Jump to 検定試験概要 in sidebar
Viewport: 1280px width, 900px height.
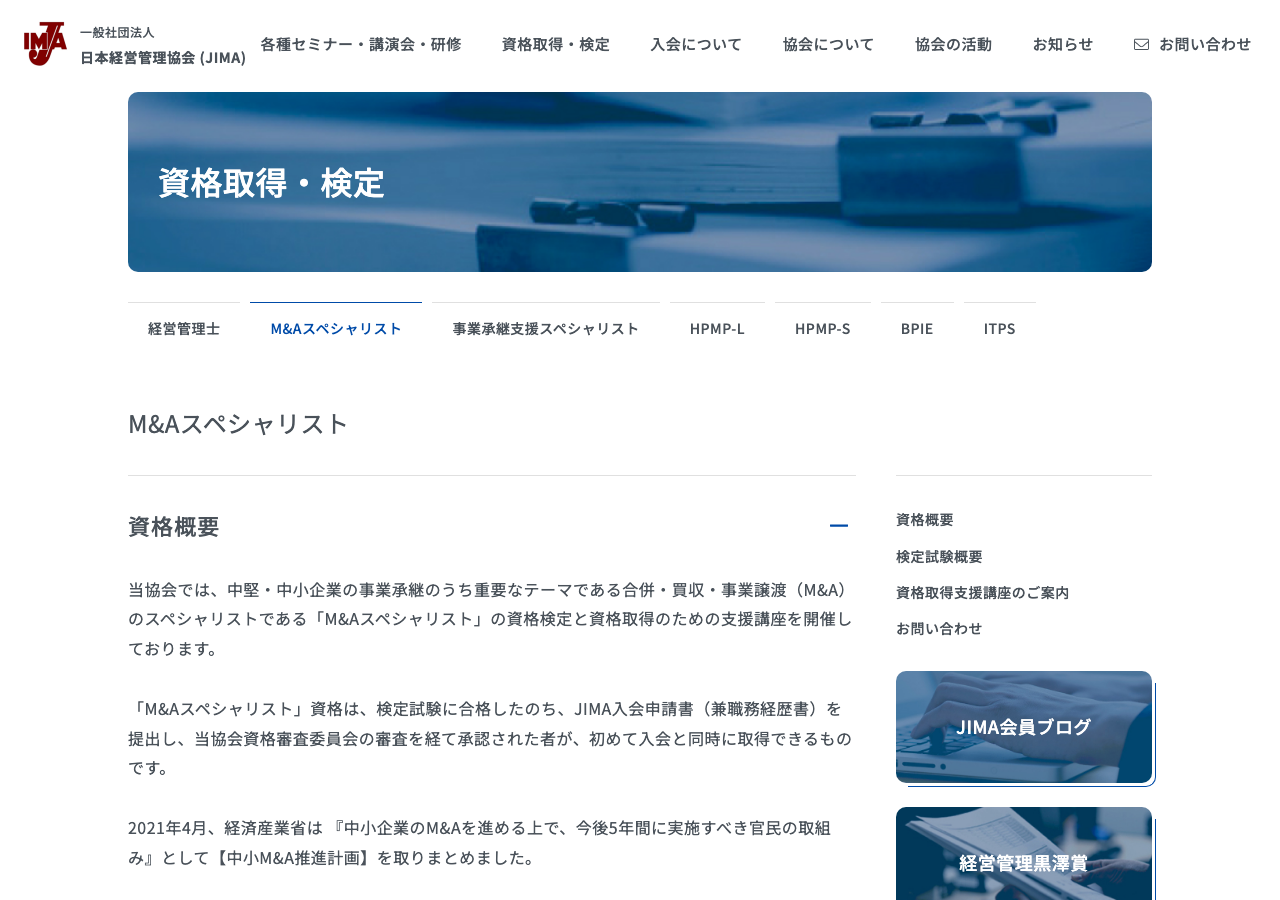(x=939, y=556)
